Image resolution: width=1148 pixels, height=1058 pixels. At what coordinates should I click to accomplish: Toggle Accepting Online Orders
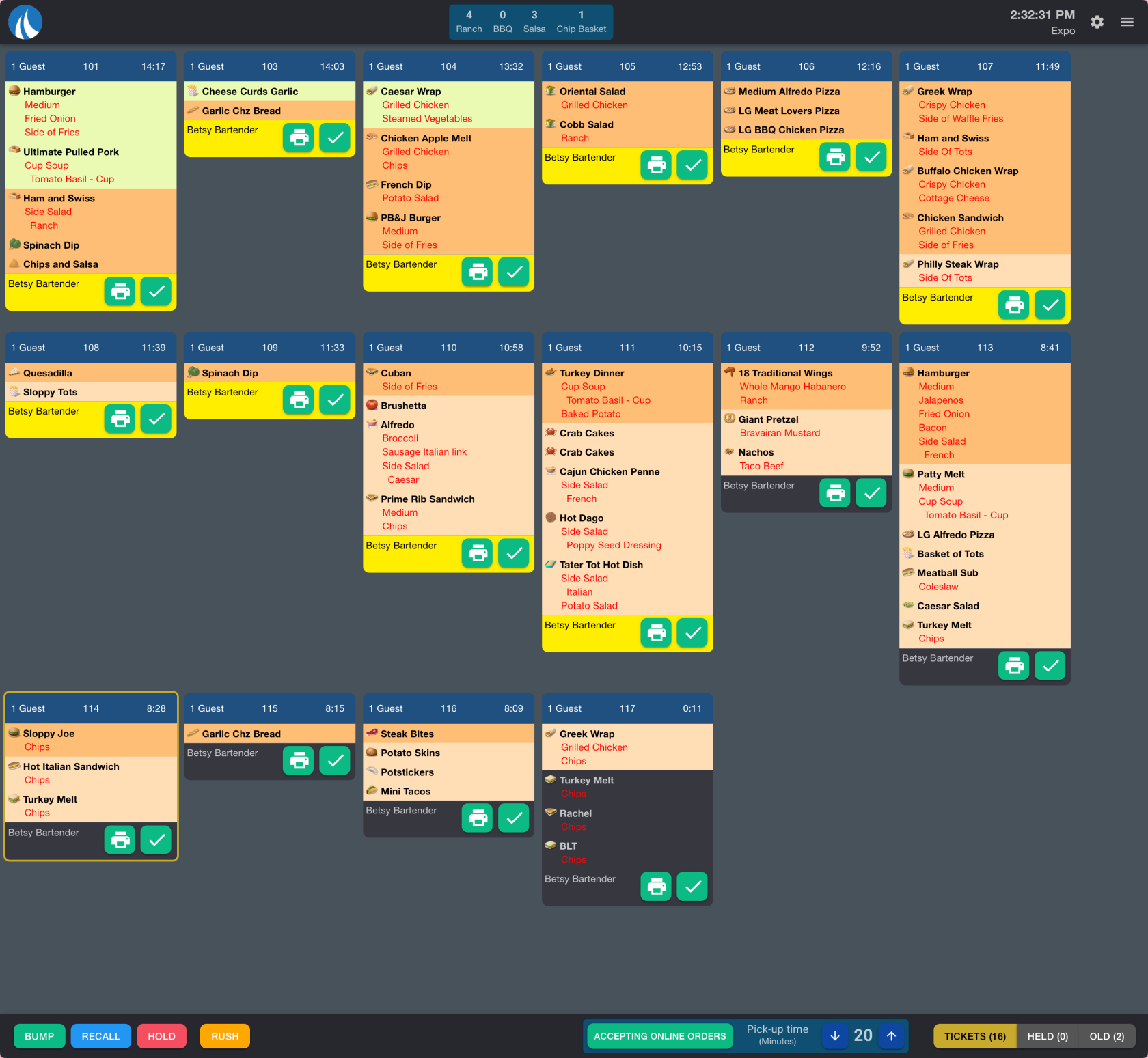pos(659,1036)
